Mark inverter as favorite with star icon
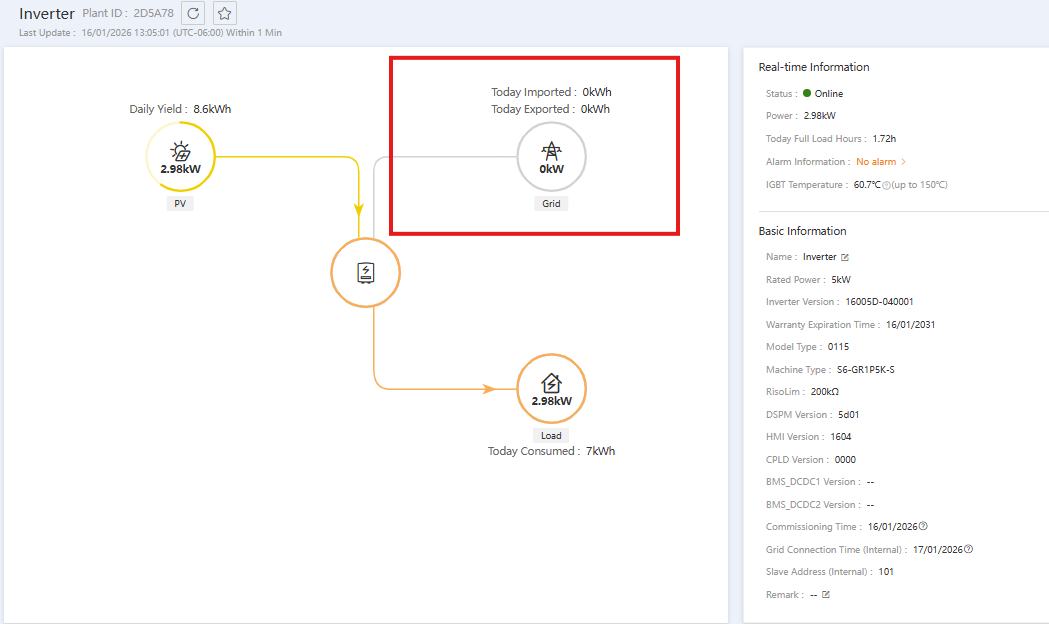1049x624 pixels. pyautogui.click(x=225, y=13)
